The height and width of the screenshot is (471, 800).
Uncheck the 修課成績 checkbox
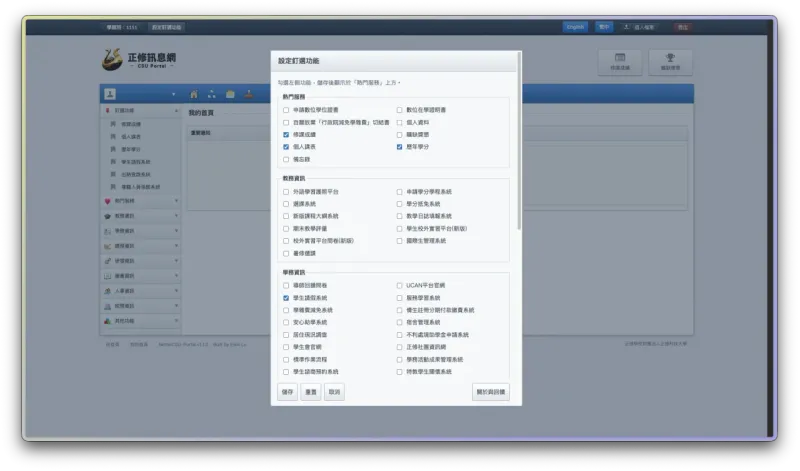[286, 135]
